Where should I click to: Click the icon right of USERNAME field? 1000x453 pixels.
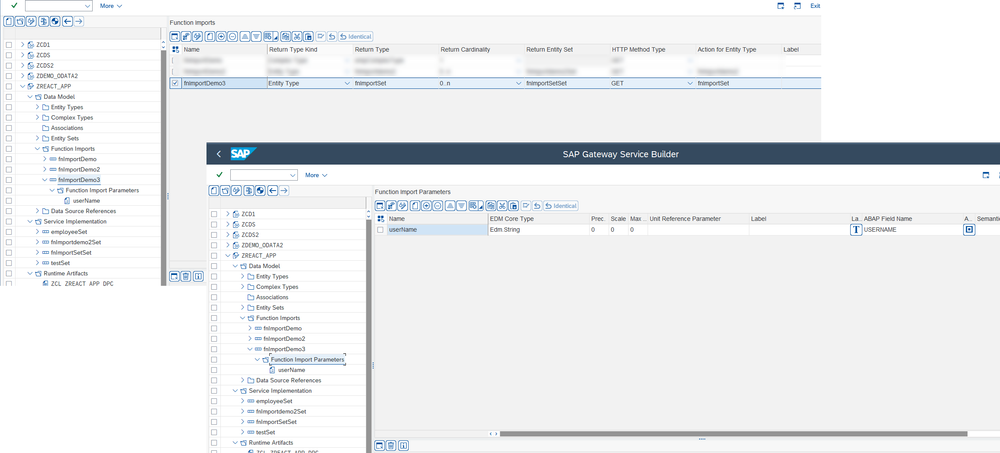click(x=968, y=230)
